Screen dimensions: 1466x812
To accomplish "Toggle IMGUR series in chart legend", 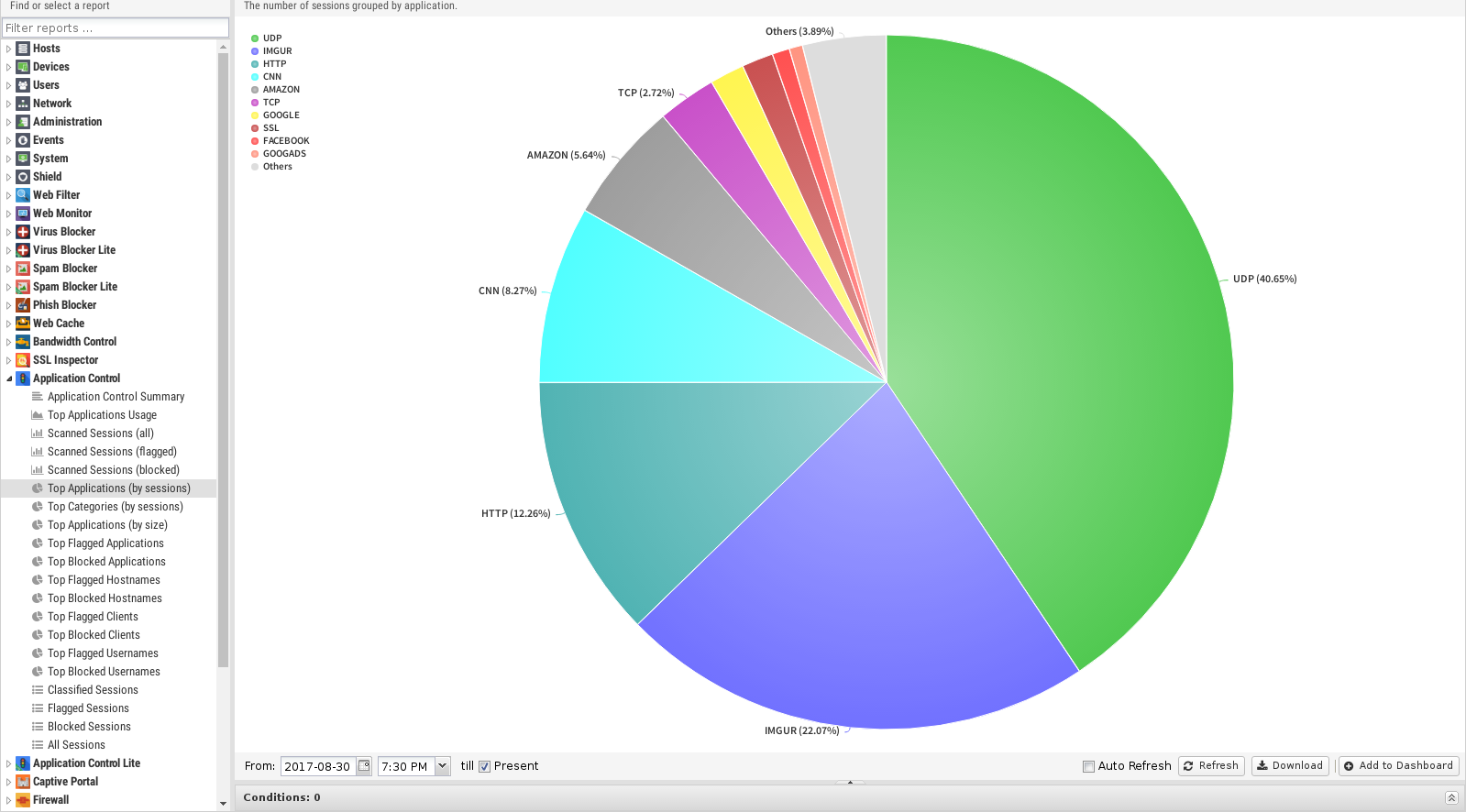I will click(271, 51).
